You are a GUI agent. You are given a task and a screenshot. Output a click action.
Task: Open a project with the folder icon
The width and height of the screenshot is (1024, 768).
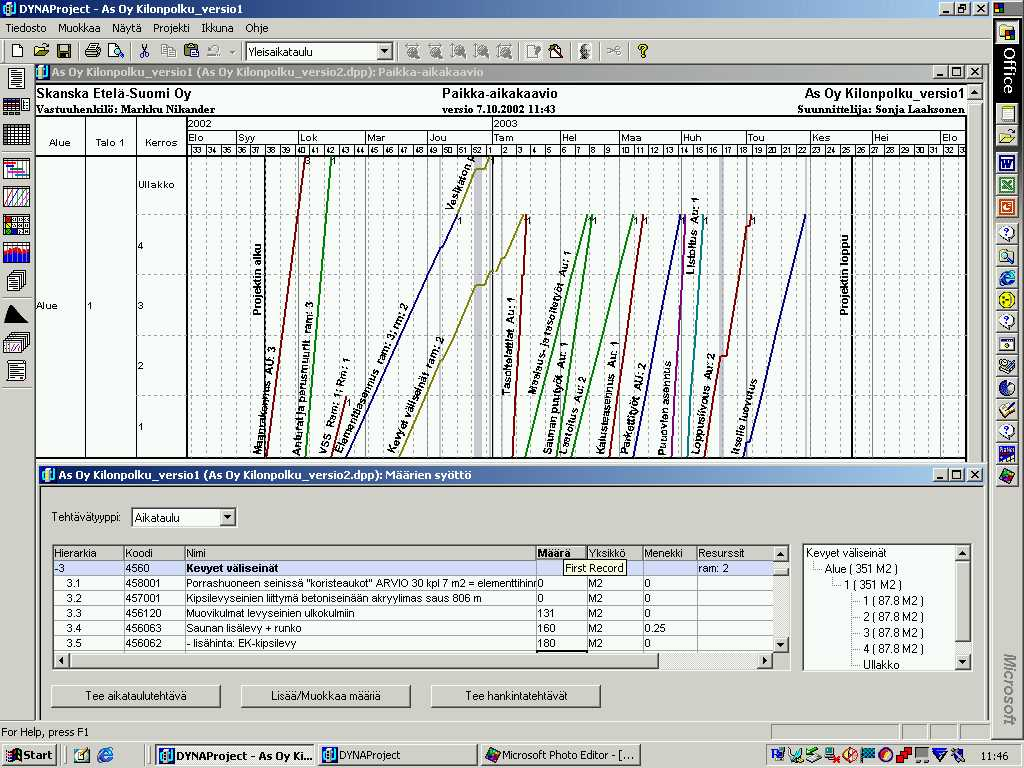tap(41, 51)
